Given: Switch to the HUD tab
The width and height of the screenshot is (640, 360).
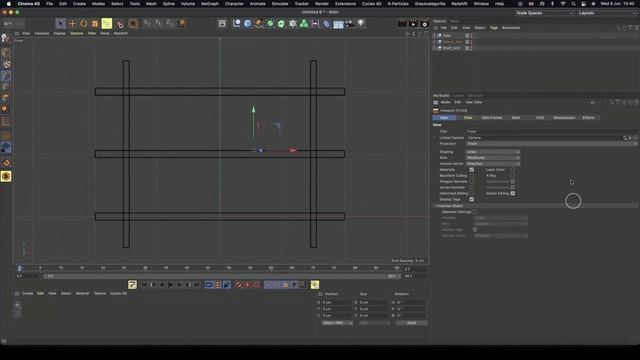Looking at the screenshot, I should 540,118.
